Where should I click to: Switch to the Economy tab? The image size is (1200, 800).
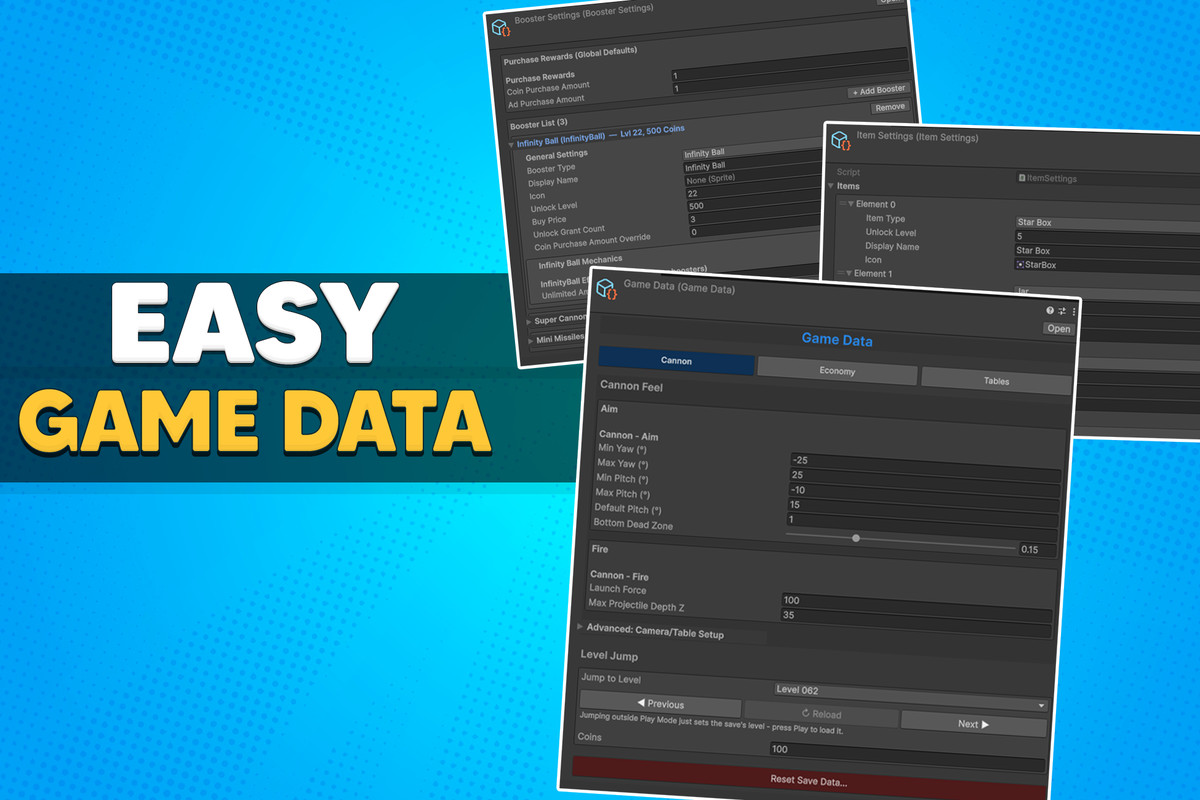pos(837,371)
